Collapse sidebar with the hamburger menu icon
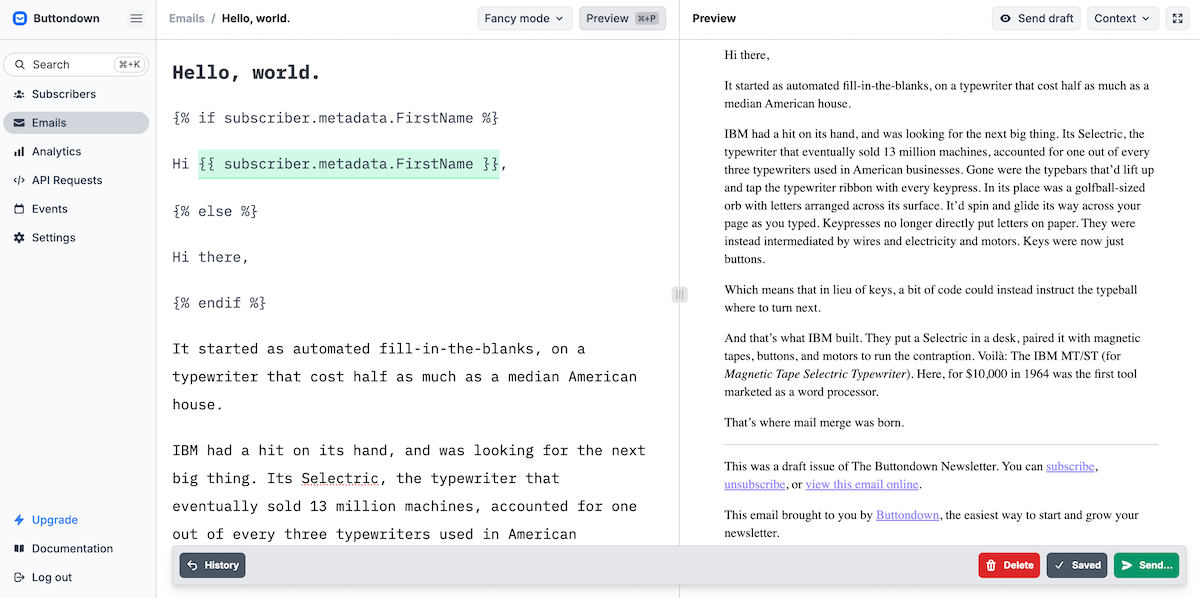The image size is (1200, 598). 137,18
